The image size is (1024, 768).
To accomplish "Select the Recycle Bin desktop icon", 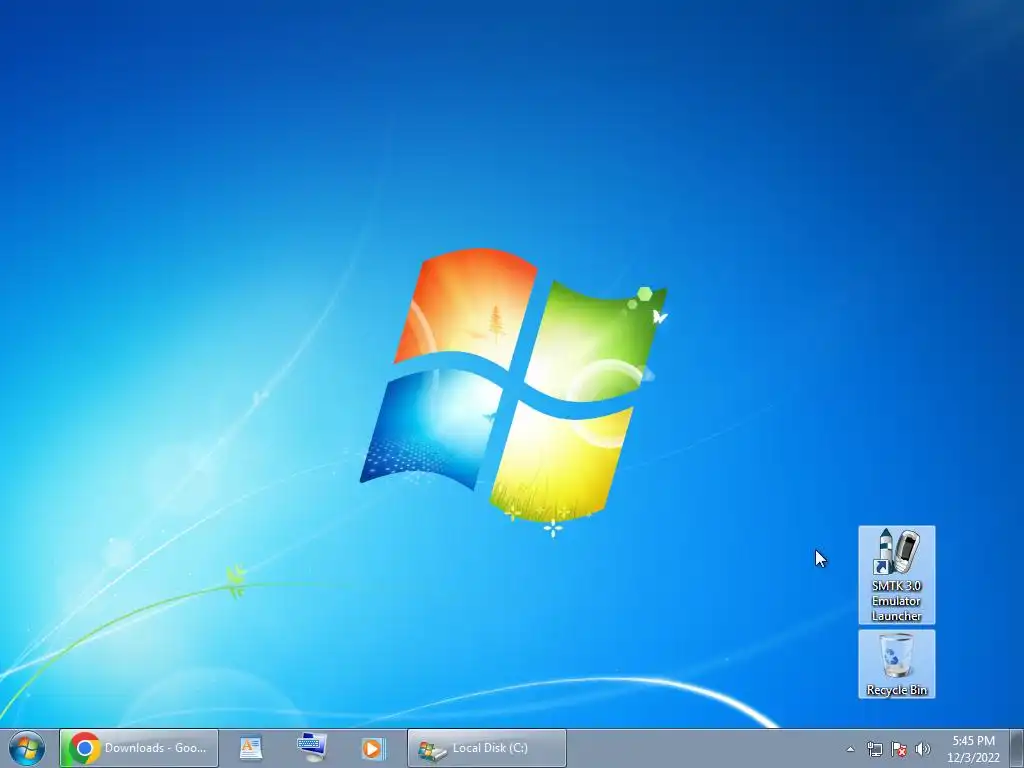I will pyautogui.click(x=897, y=664).
